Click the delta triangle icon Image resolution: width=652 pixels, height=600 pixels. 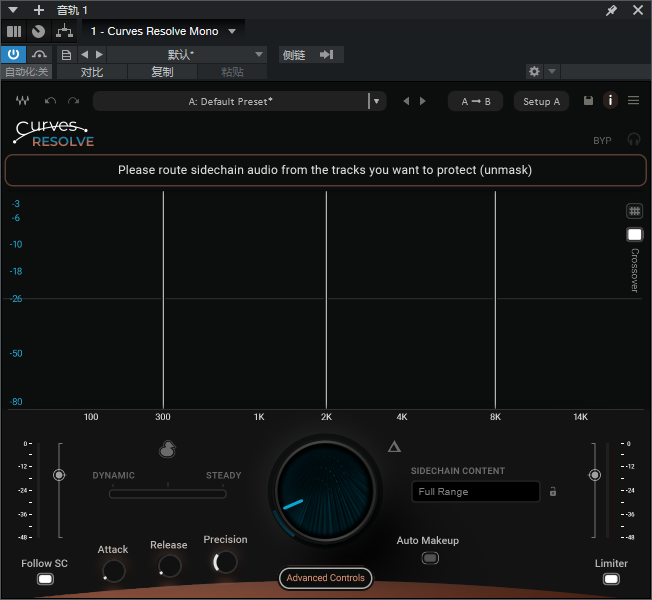tap(394, 447)
